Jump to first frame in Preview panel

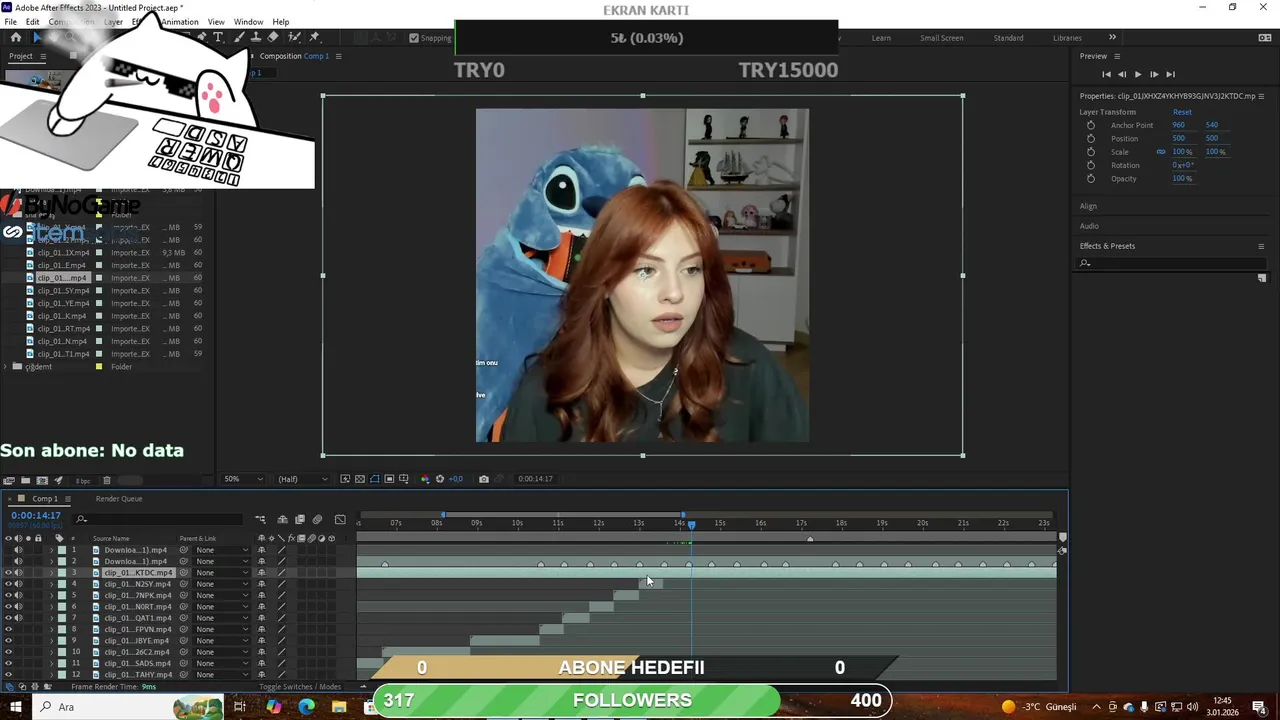pyautogui.click(x=1106, y=74)
